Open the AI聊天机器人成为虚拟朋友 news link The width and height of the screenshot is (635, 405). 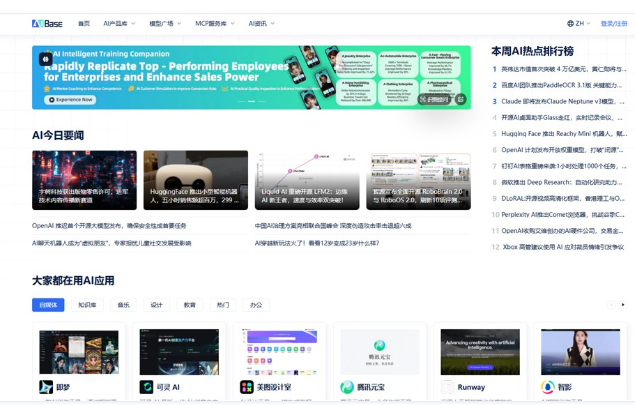[111, 243]
